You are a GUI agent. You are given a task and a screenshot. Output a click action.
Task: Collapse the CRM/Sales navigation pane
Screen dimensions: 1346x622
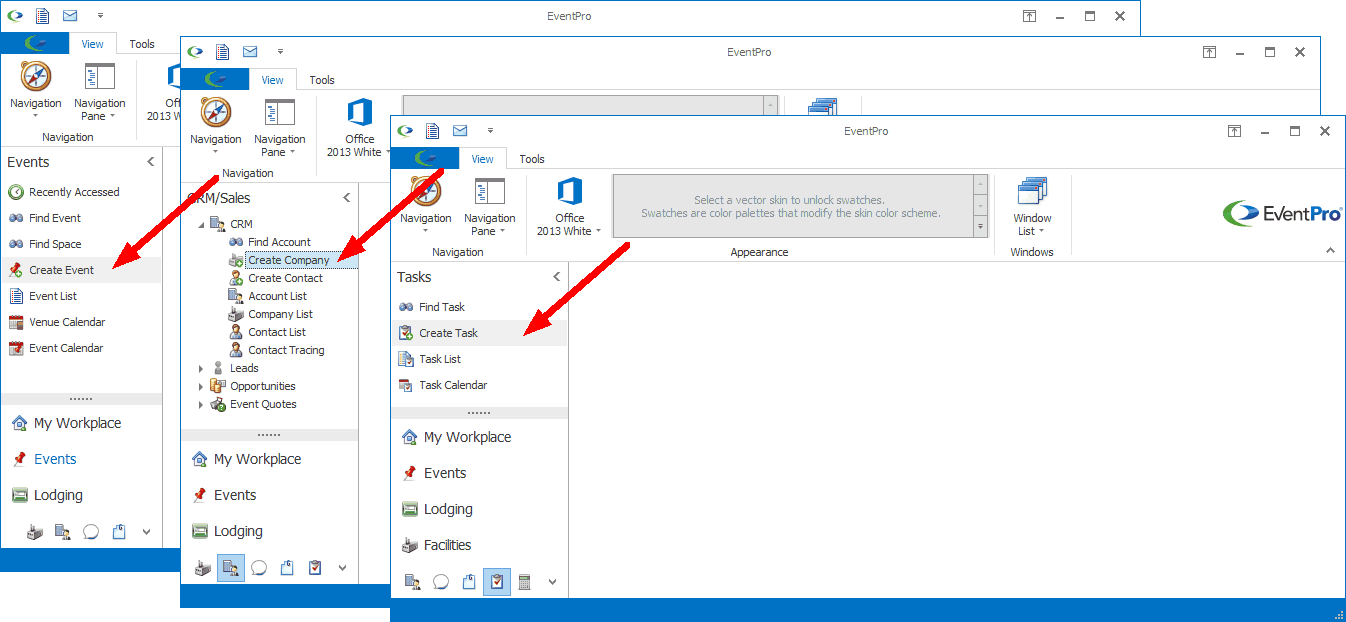[x=347, y=198]
